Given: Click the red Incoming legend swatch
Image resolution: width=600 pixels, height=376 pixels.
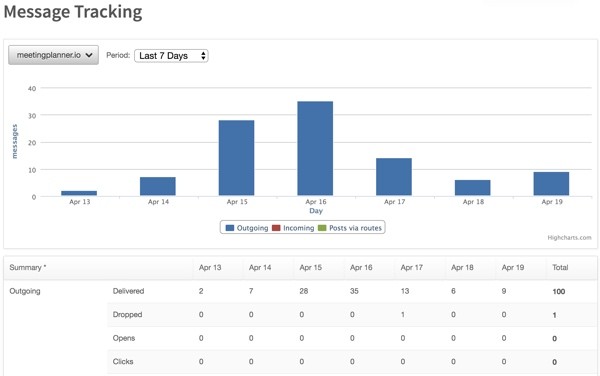Looking at the screenshot, I should [276, 228].
